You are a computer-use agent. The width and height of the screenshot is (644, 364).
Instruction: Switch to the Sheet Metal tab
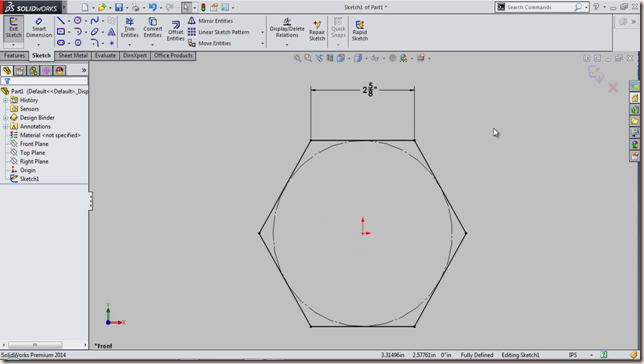[73, 55]
